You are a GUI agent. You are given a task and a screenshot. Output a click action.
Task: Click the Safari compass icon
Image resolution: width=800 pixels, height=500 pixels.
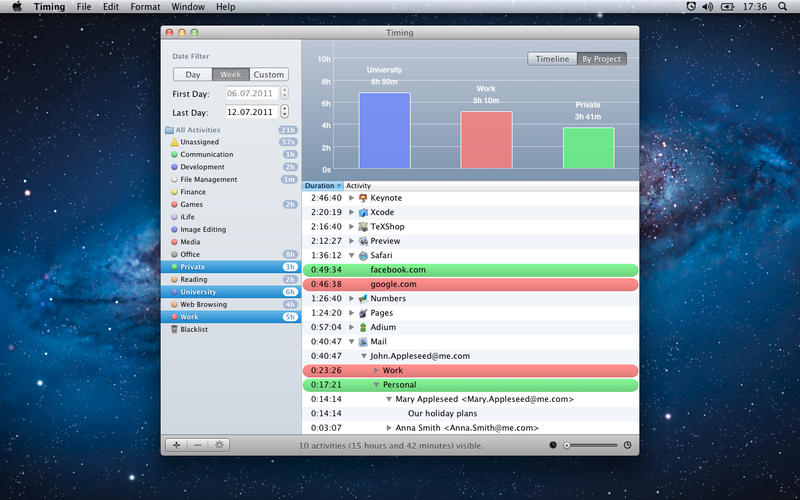363,255
